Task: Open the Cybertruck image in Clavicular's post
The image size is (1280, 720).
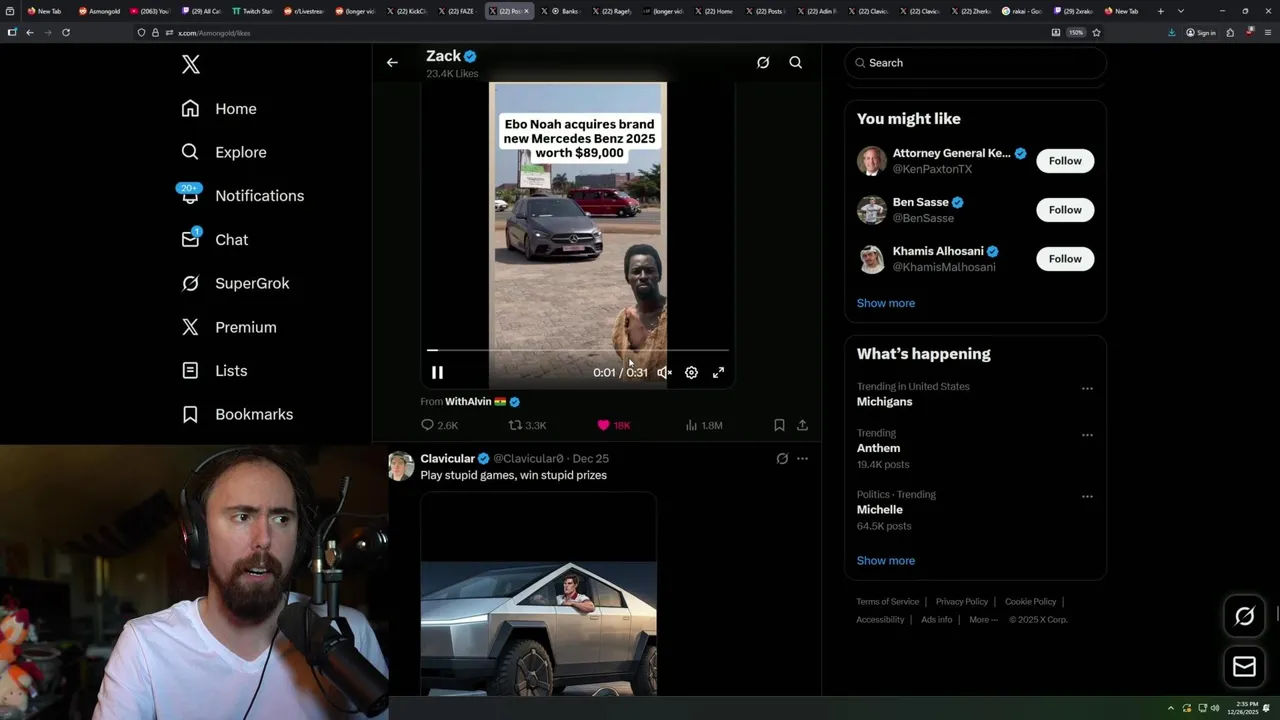Action: pyautogui.click(x=538, y=593)
